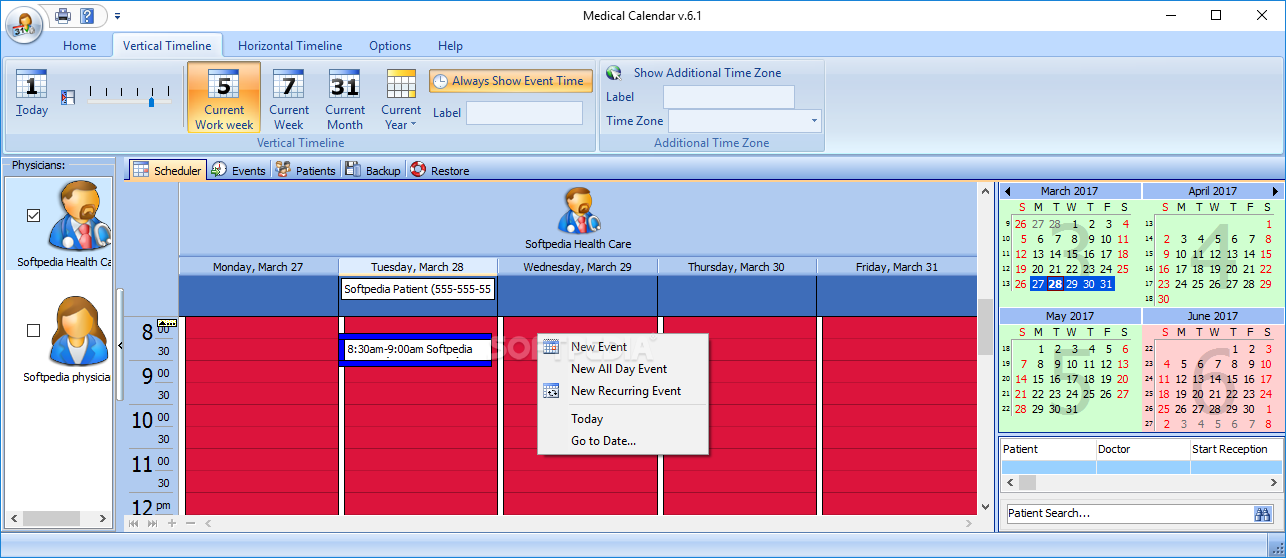The image size is (1286, 558).
Task: Open the Home ribbon tab
Action: (80, 45)
